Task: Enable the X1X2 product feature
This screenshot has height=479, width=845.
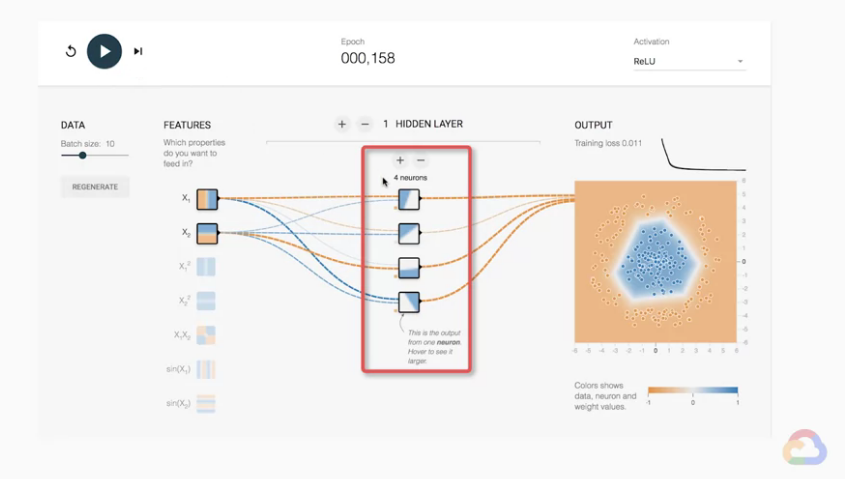Action: pos(206,335)
